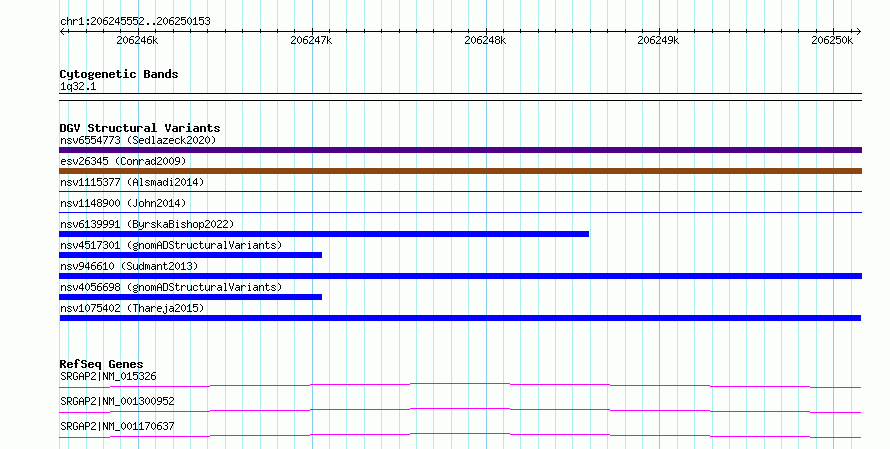Click the nsv4517301 (gnomADStructuralVariants) label
Viewport: 890px width, 449px height.
coord(171,245)
